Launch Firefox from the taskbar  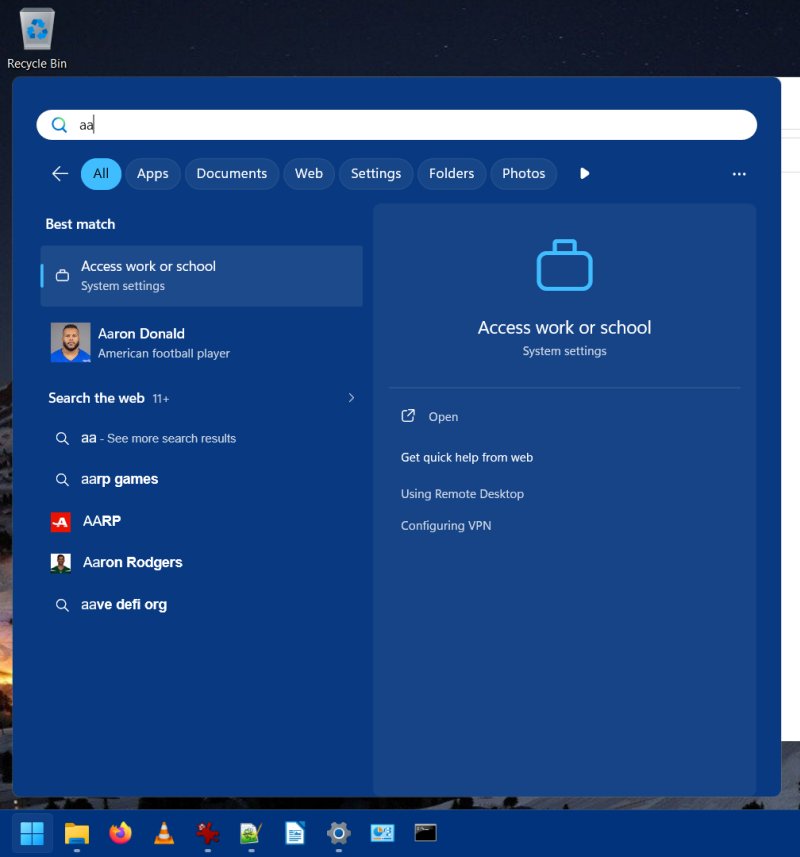(120, 833)
